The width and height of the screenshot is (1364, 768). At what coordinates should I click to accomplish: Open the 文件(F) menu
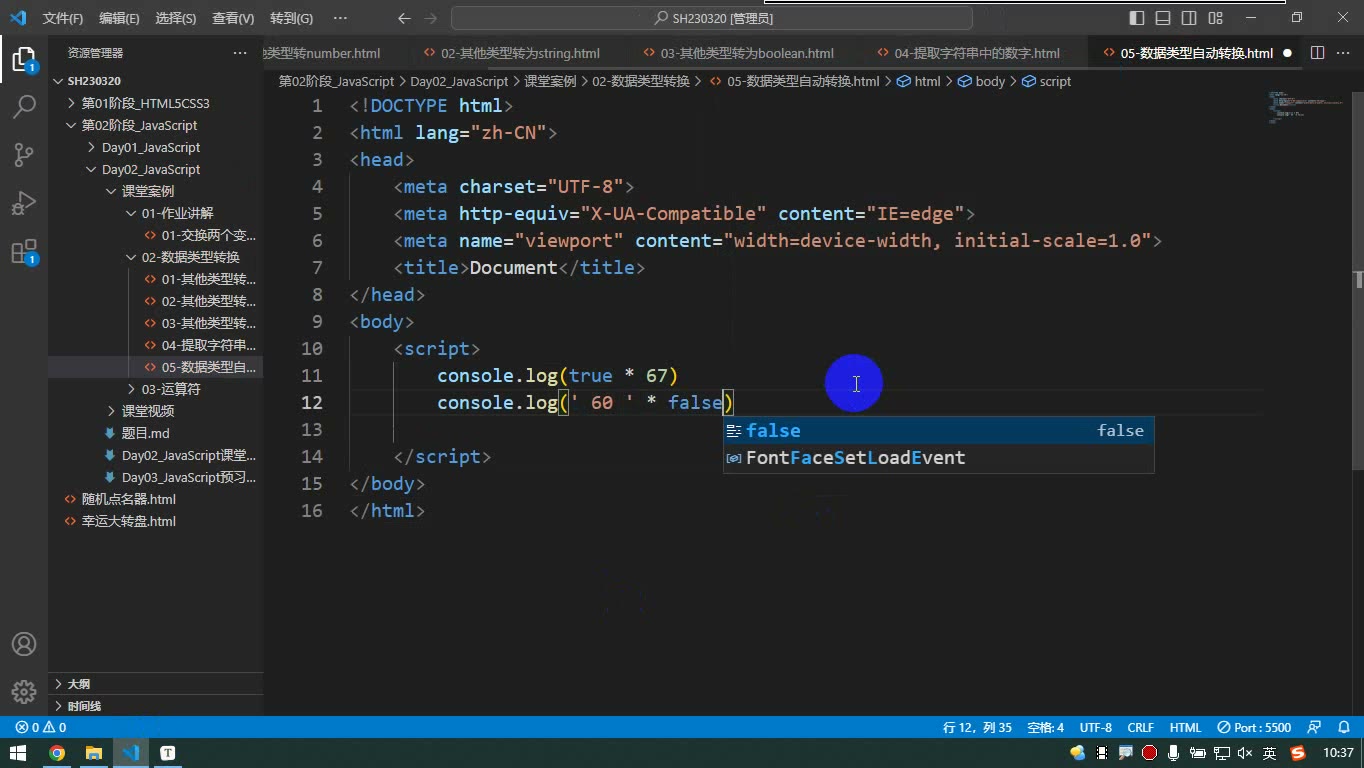(63, 18)
